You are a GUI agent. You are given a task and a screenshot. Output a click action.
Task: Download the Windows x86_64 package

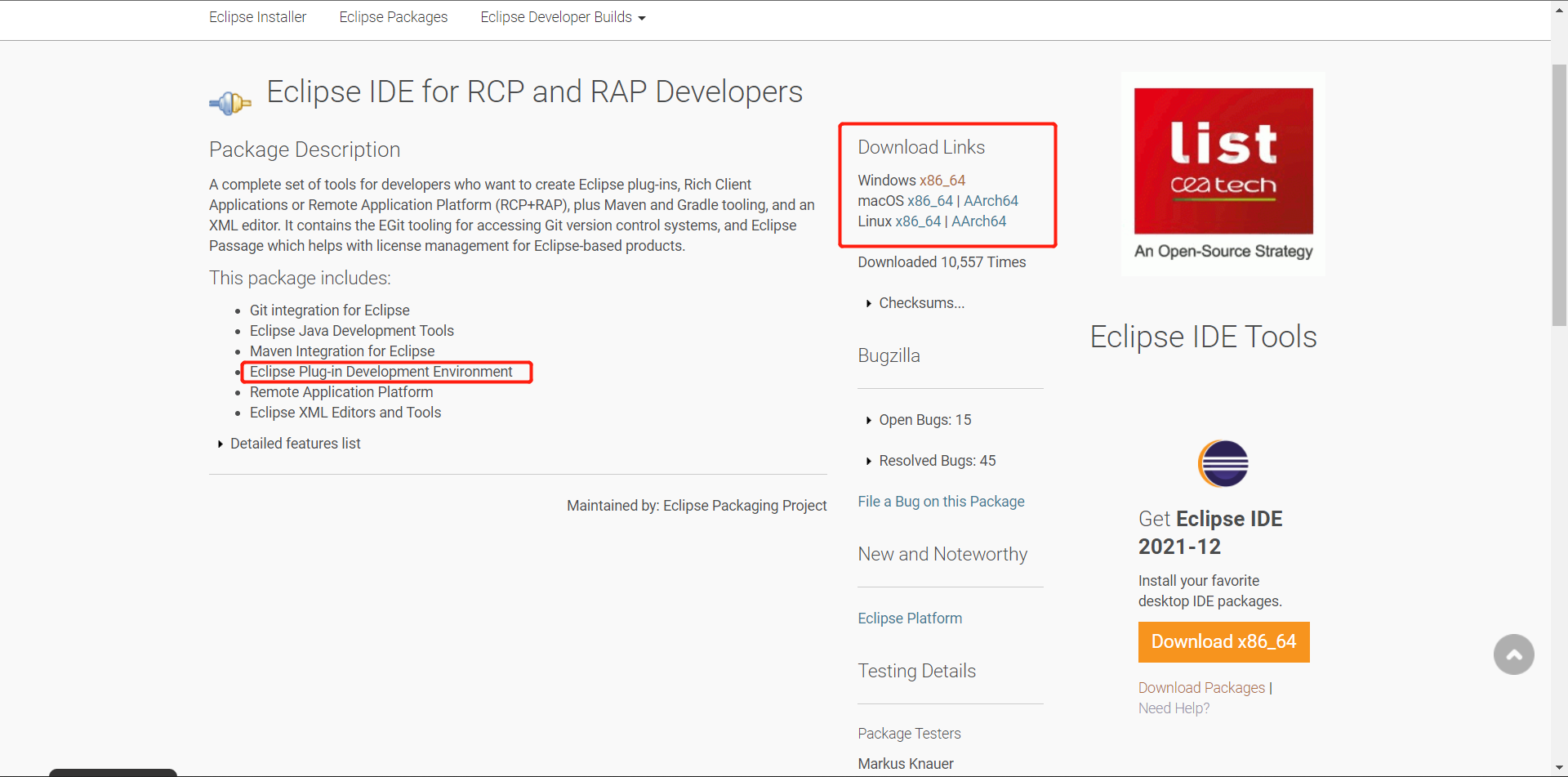pyautogui.click(x=942, y=181)
